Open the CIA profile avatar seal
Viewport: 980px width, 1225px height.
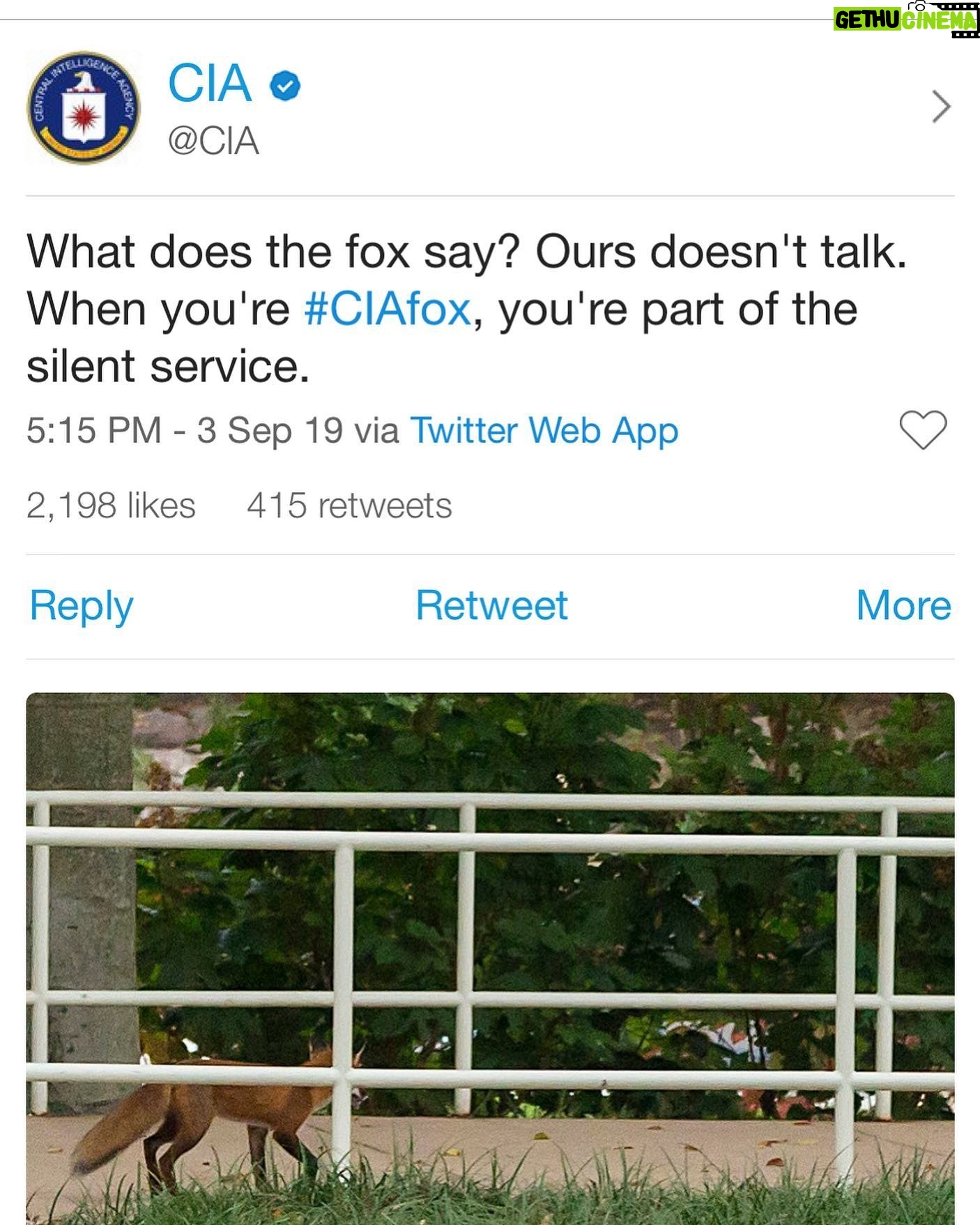[84, 107]
